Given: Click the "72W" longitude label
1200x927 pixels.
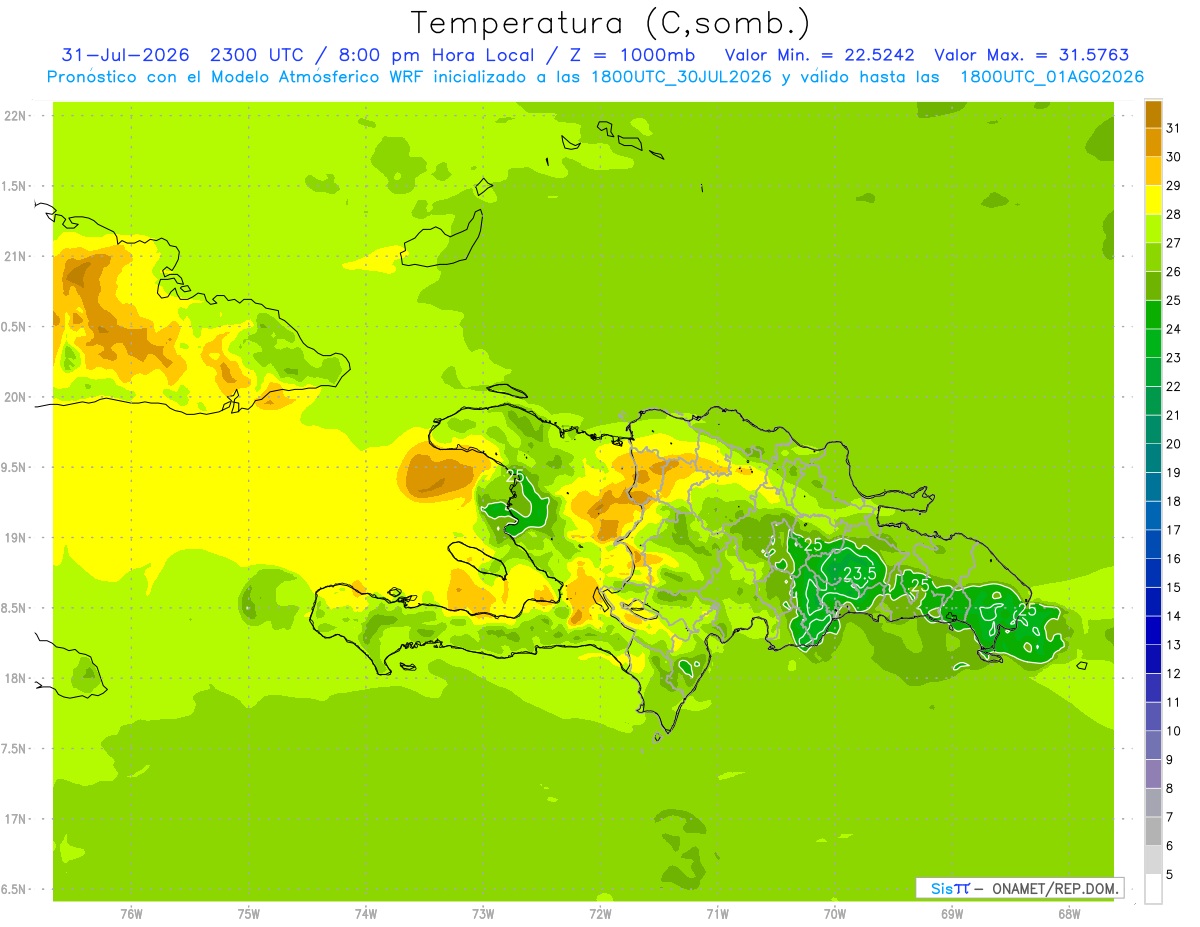Looking at the screenshot, I should coord(600,913).
